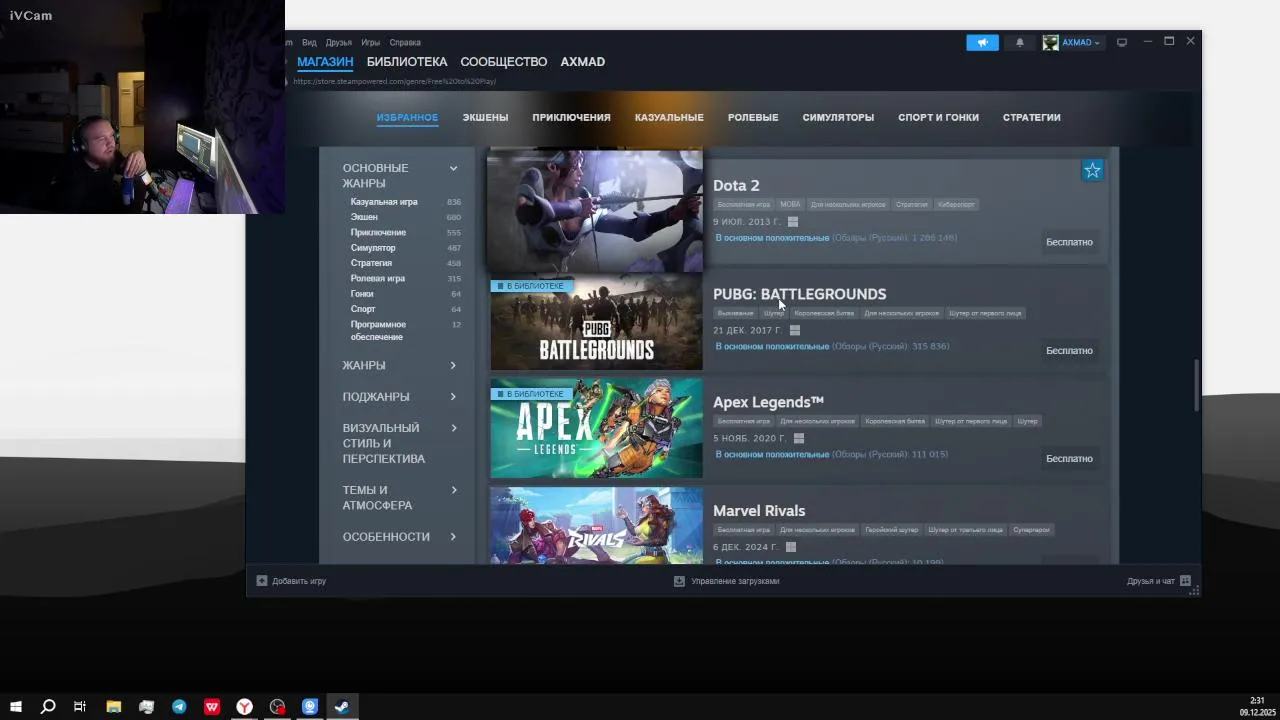1280x720 pixels.
Task: Expand the ОСОБЕННОСТИ filter section
Action: (453, 536)
